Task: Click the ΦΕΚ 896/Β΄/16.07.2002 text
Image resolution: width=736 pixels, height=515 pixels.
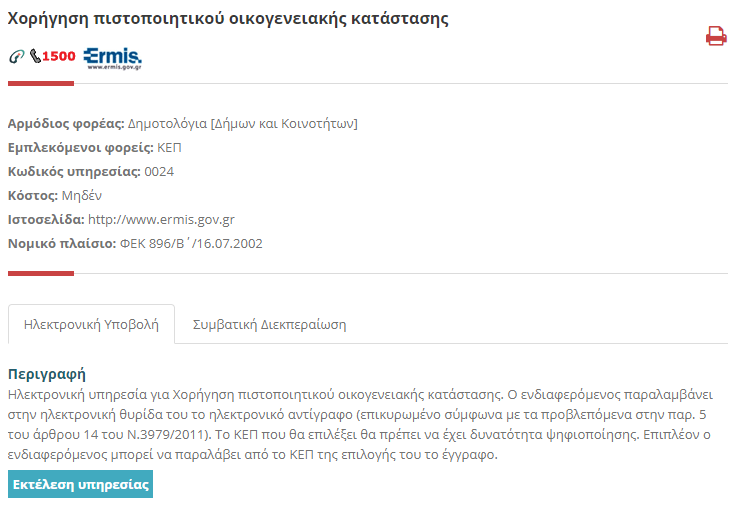Action: pos(191,243)
